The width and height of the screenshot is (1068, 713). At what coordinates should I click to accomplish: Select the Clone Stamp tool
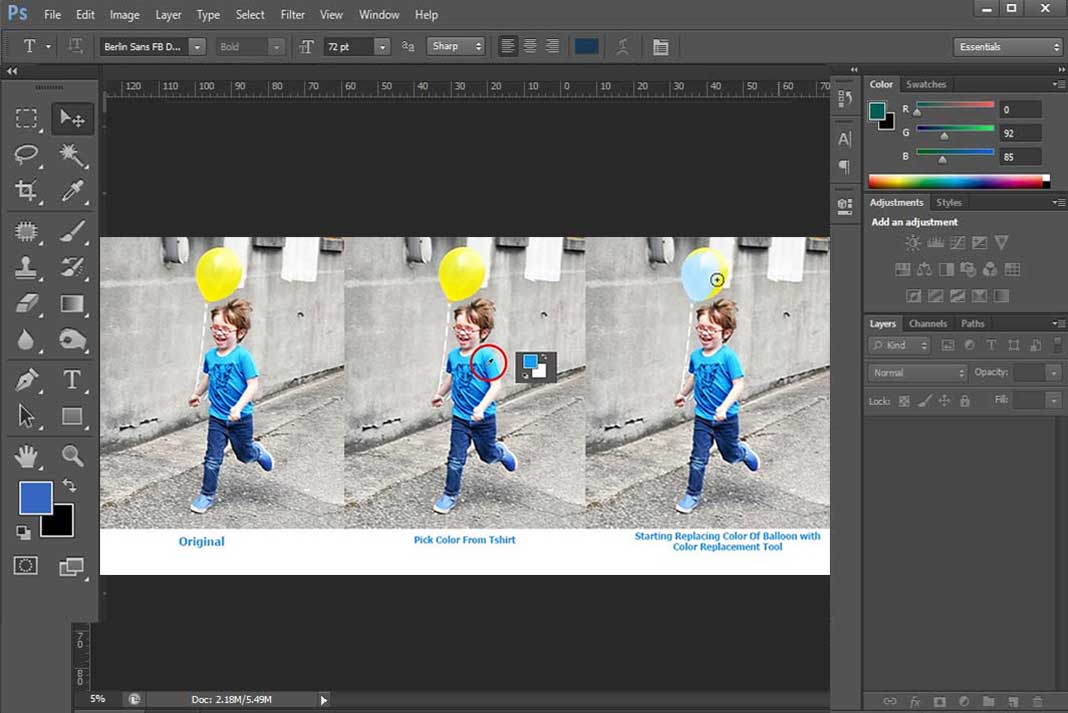[27, 267]
